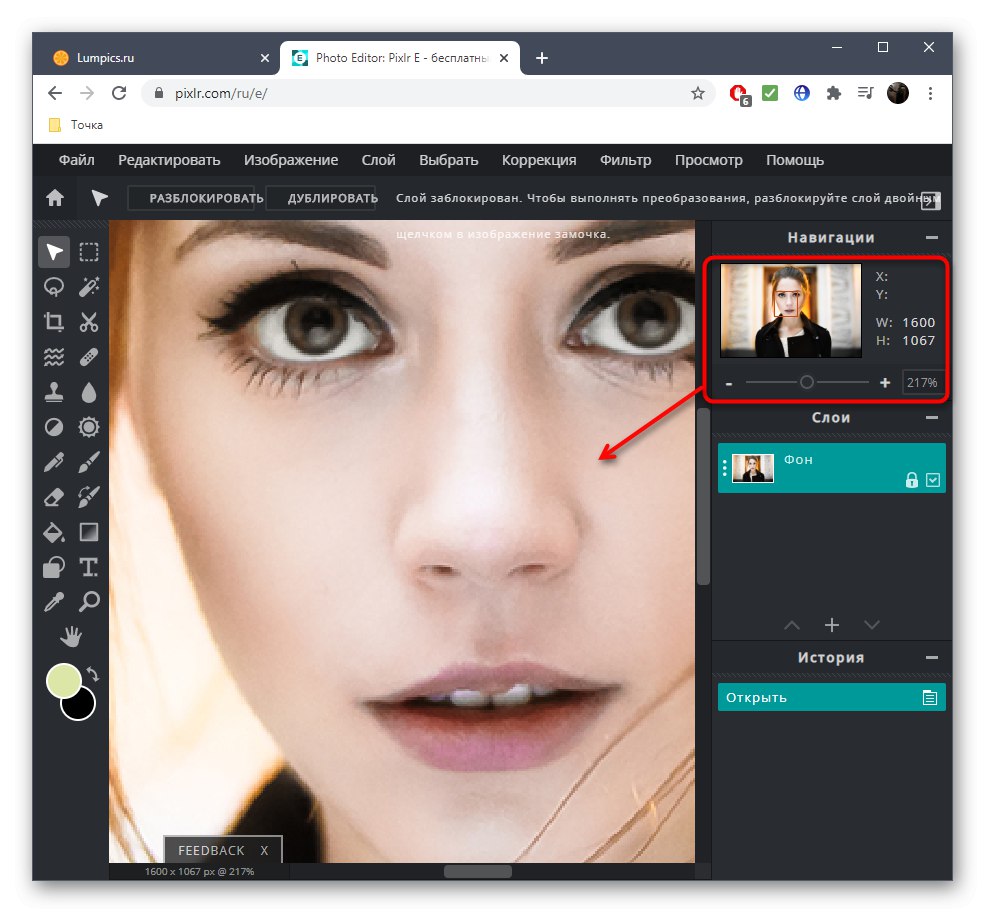Select the Magic Wand tool
Image resolution: width=985 pixels, height=913 pixels.
point(89,287)
